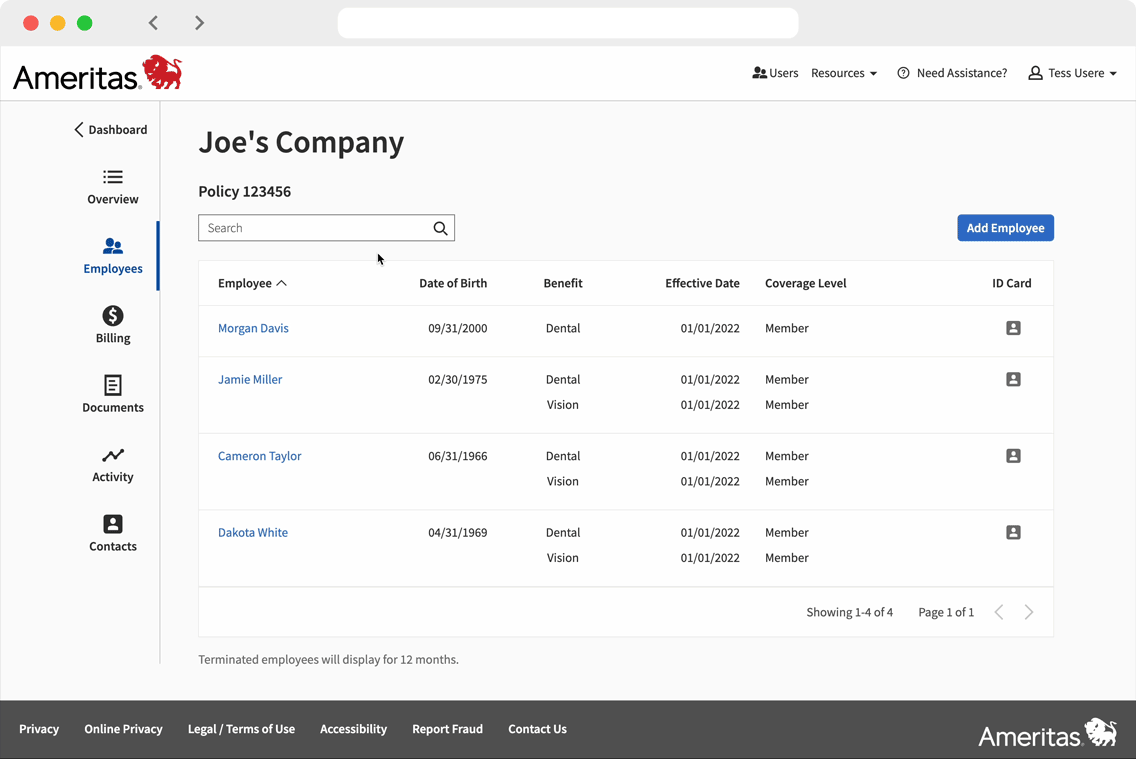Open the Activity page
Image resolution: width=1136 pixels, height=759 pixels.
113,464
